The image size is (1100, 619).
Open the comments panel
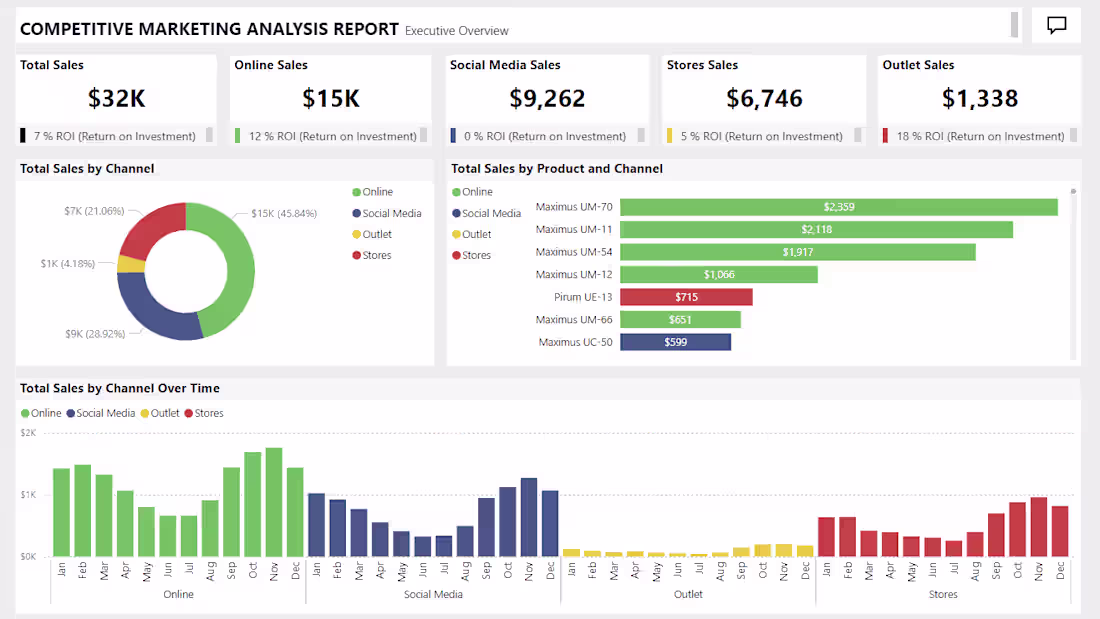point(1057,26)
